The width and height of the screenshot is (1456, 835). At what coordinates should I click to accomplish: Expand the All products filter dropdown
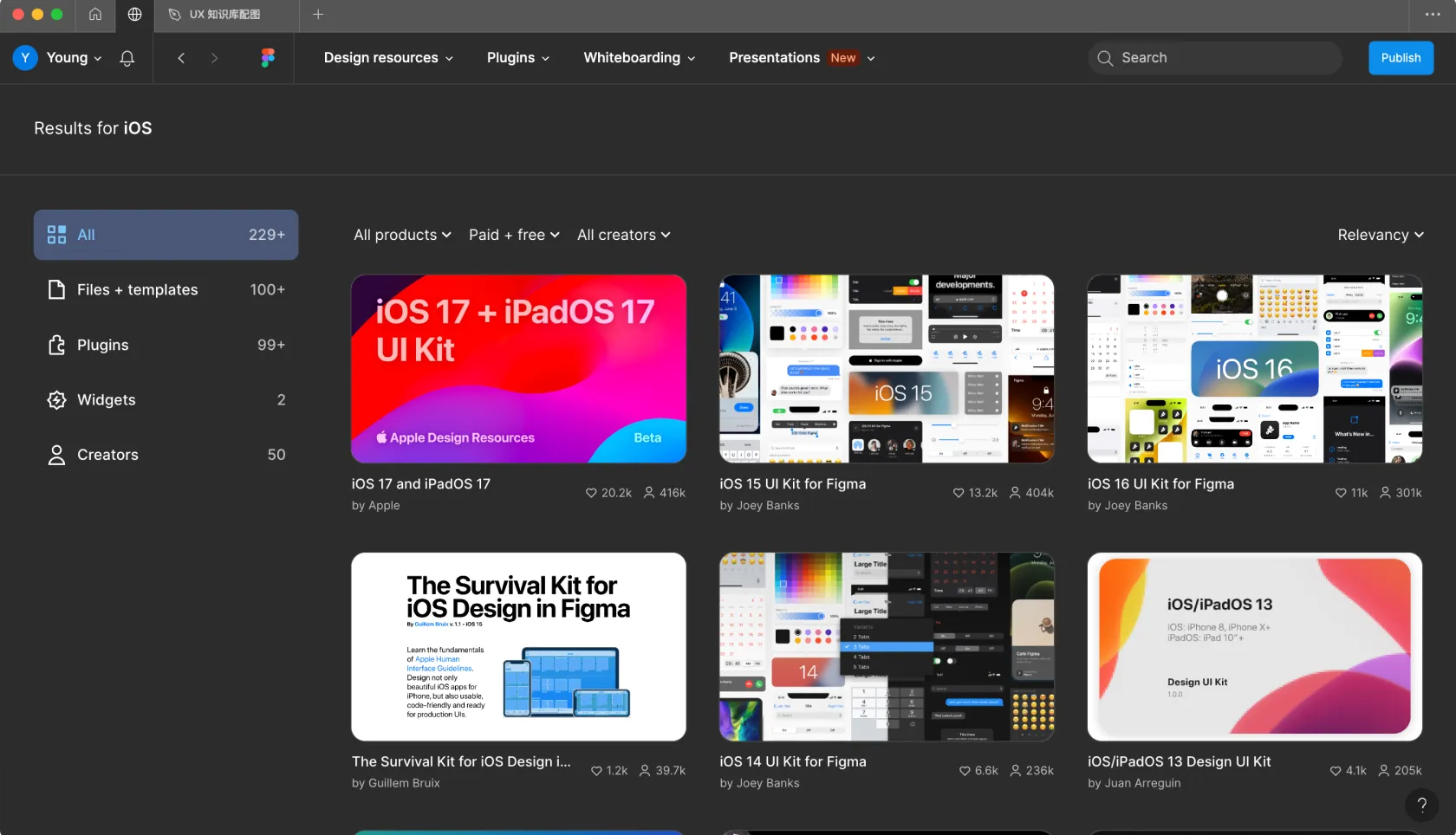coord(402,235)
